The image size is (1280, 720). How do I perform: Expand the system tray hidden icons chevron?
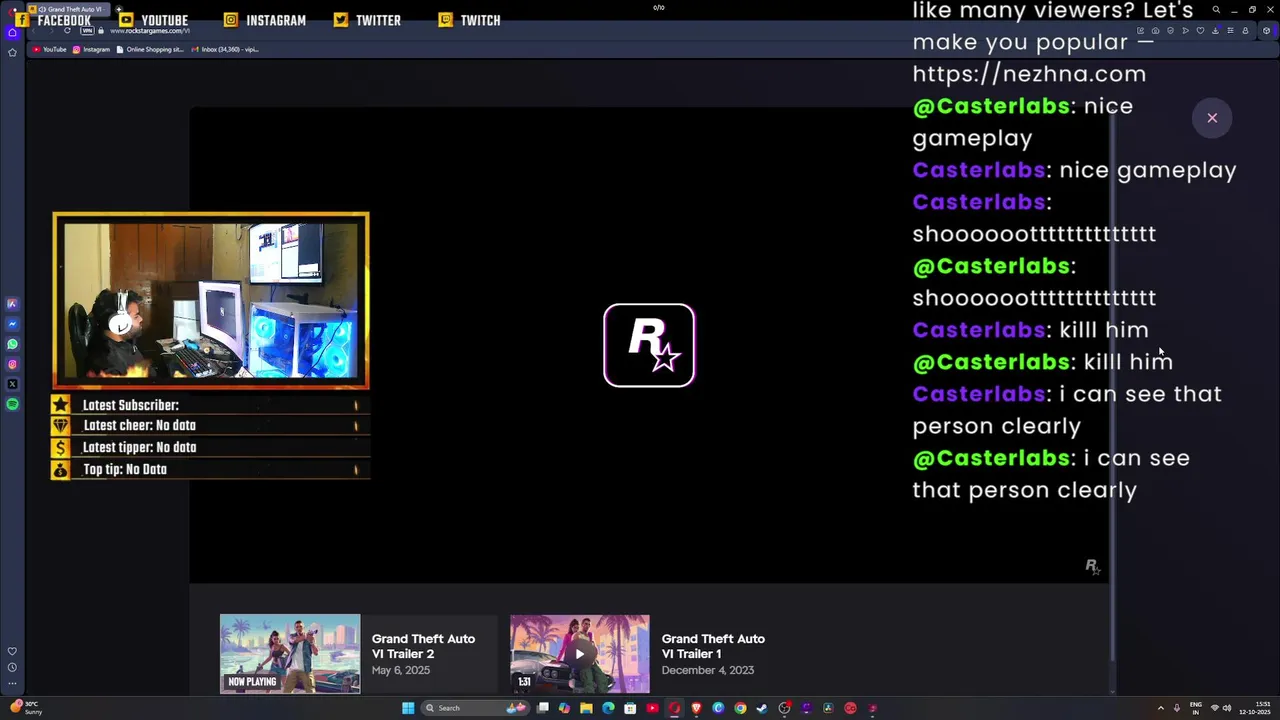pyautogui.click(x=1161, y=708)
